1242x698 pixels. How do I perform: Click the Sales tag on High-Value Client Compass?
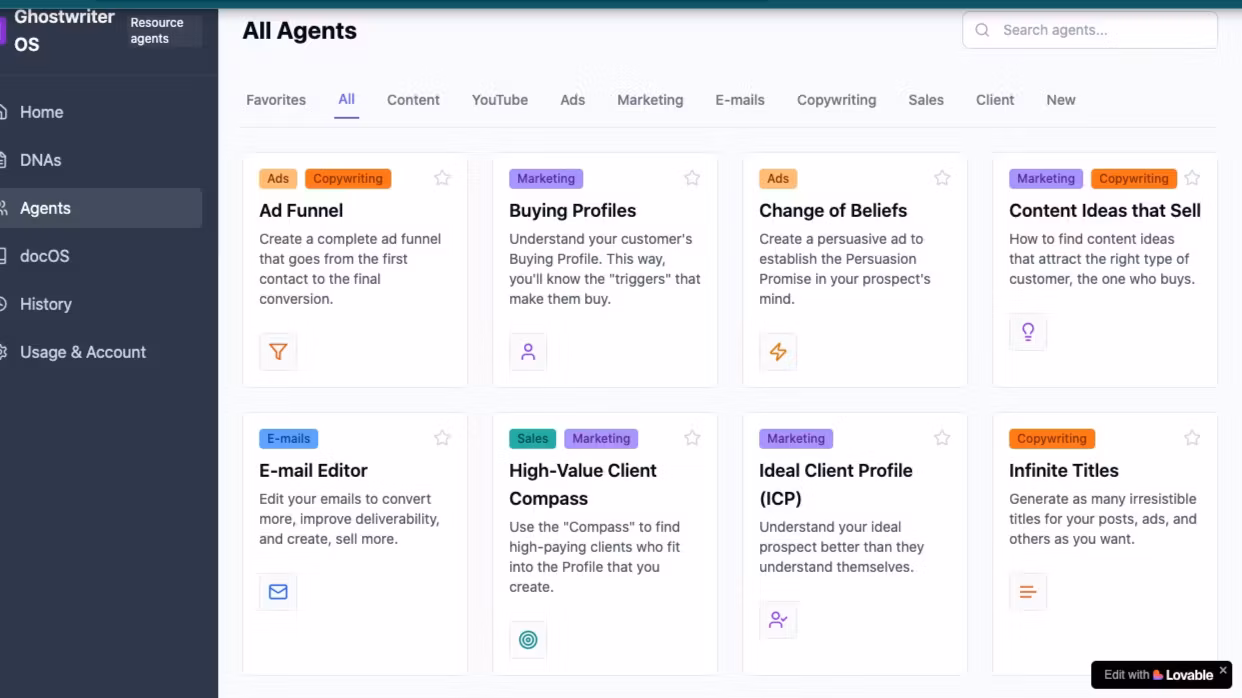(532, 439)
